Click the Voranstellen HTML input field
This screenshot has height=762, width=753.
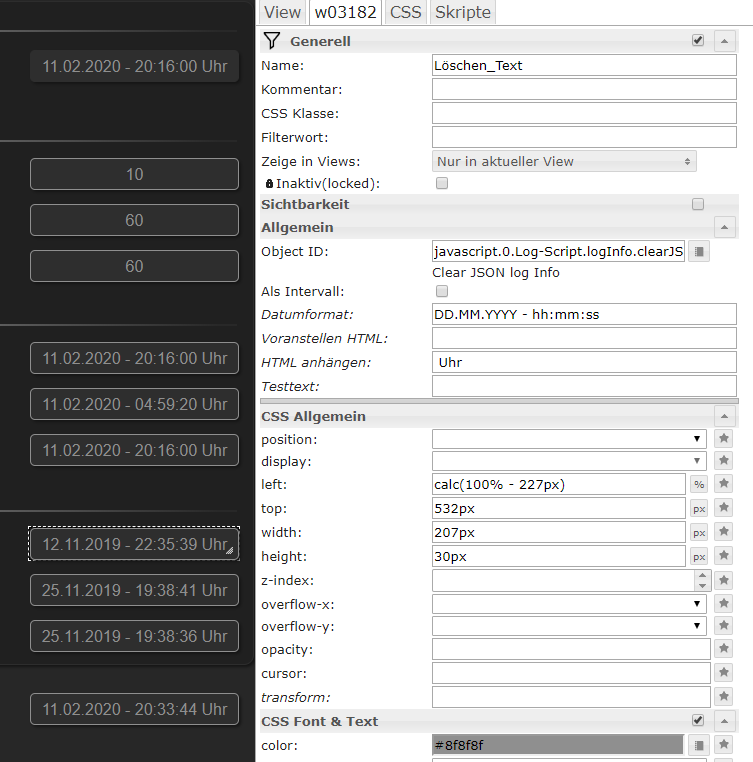[x=584, y=338]
